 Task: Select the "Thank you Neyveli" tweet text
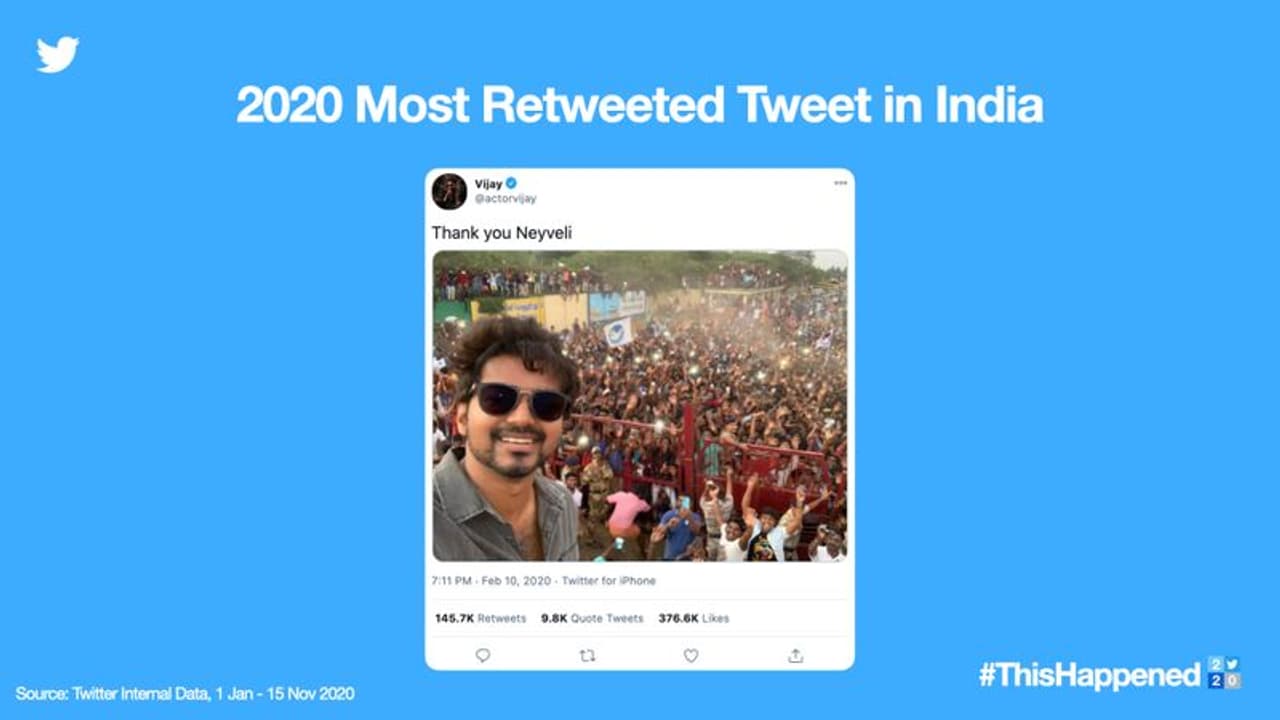501,233
